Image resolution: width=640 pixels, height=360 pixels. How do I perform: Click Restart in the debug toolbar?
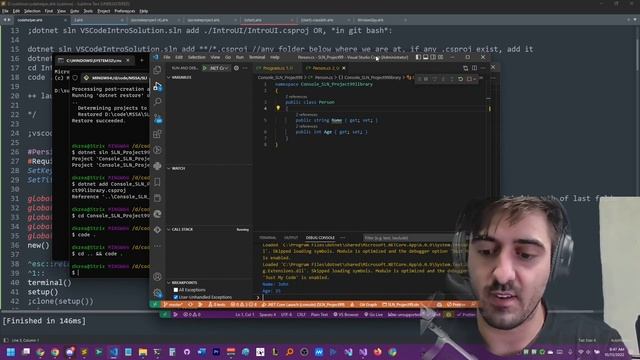(460, 79)
